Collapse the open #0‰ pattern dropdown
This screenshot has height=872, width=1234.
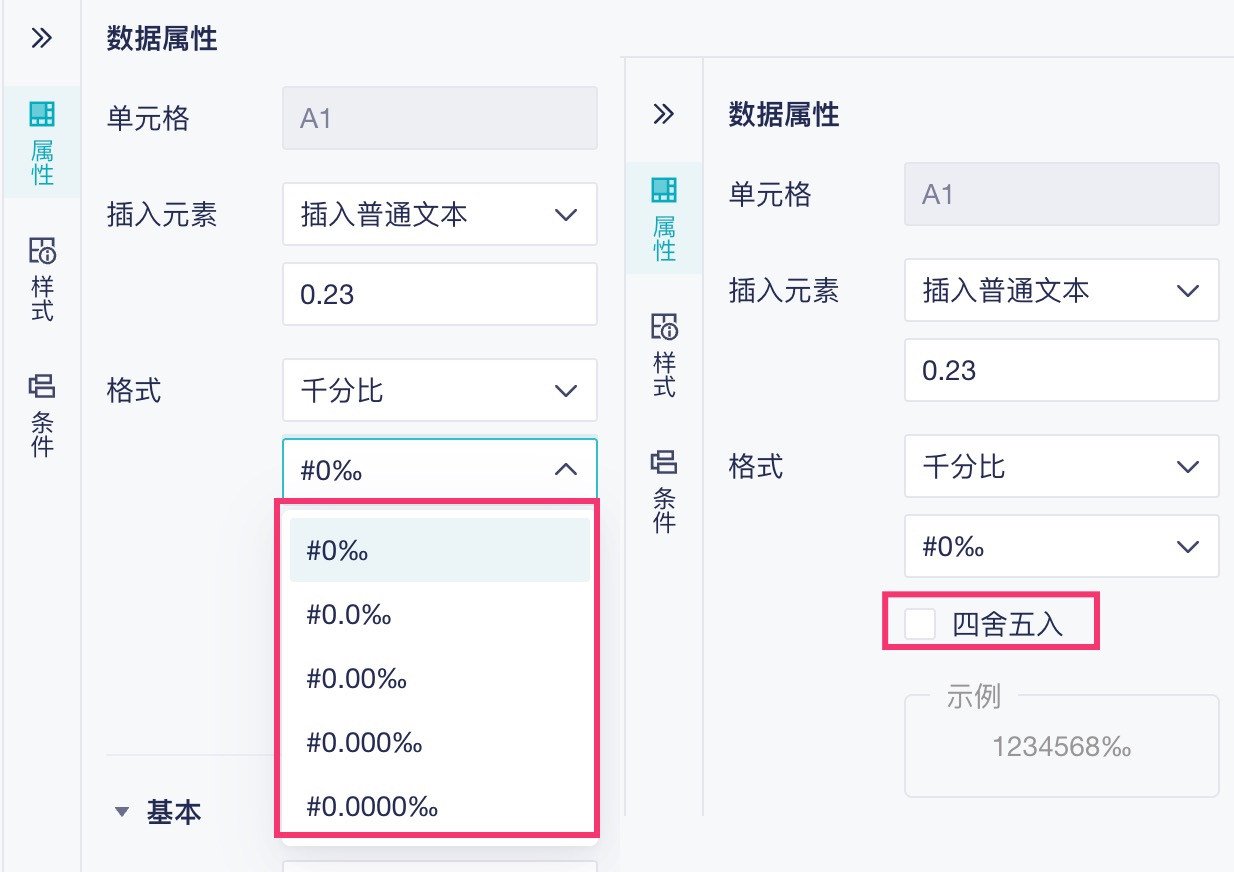pyautogui.click(x=565, y=469)
